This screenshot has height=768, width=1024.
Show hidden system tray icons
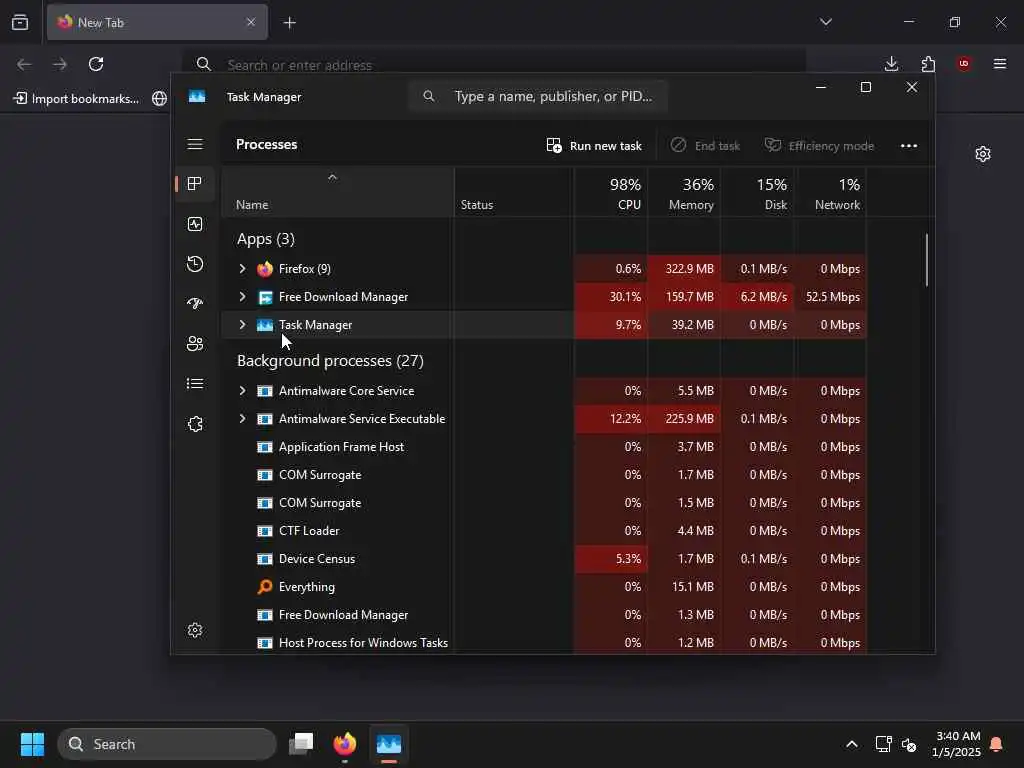click(x=852, y=744)
